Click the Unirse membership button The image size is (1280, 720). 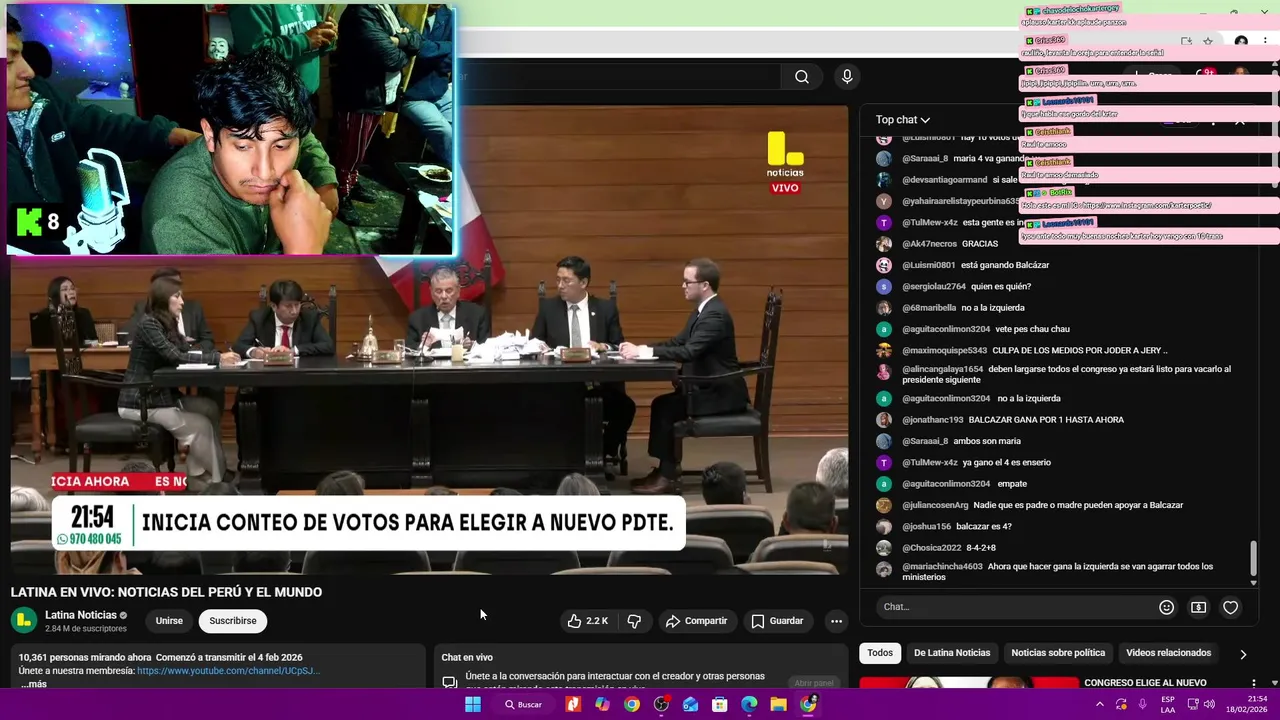tap(169, 621)
